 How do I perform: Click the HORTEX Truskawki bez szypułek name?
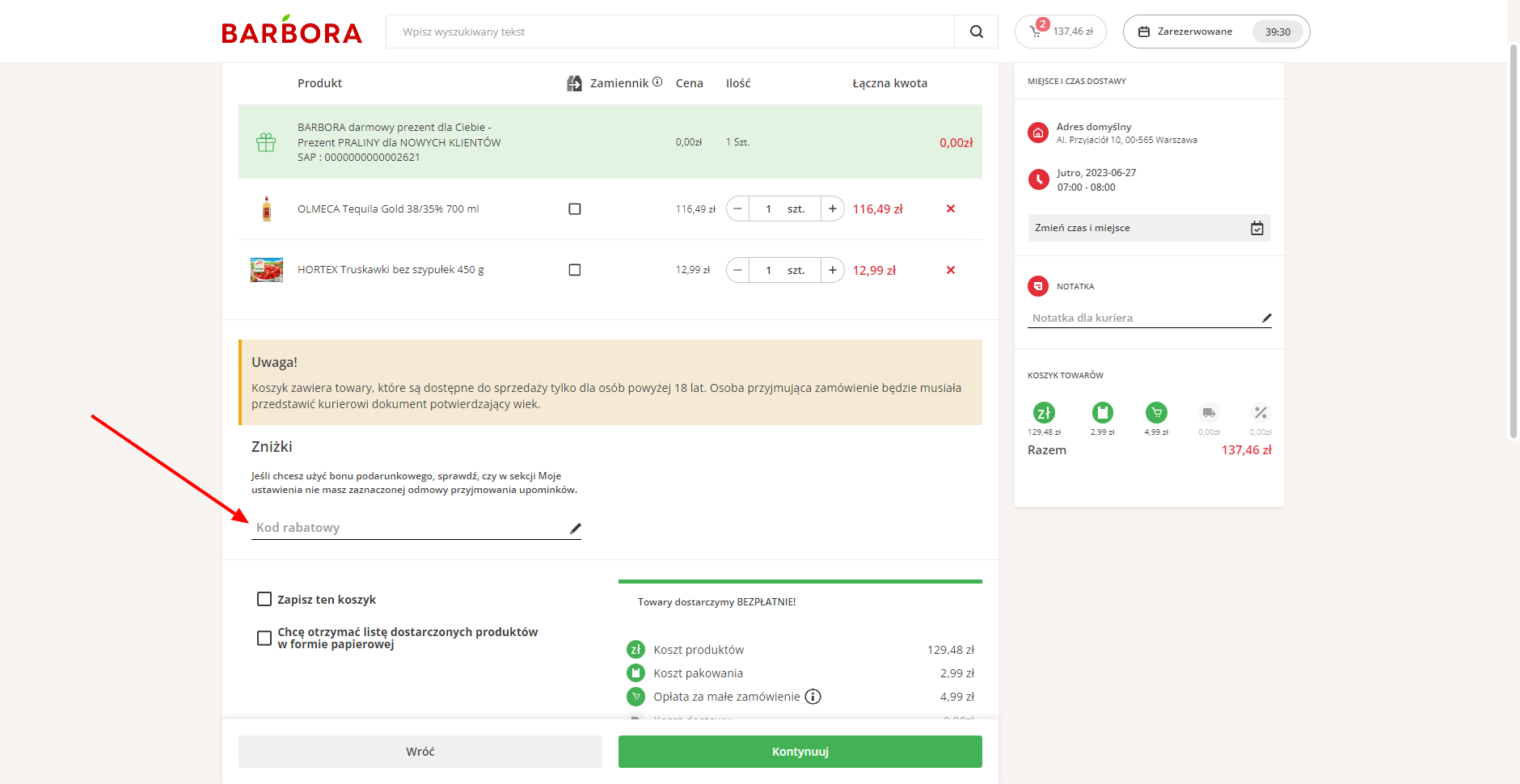click(x=391, y=270)
